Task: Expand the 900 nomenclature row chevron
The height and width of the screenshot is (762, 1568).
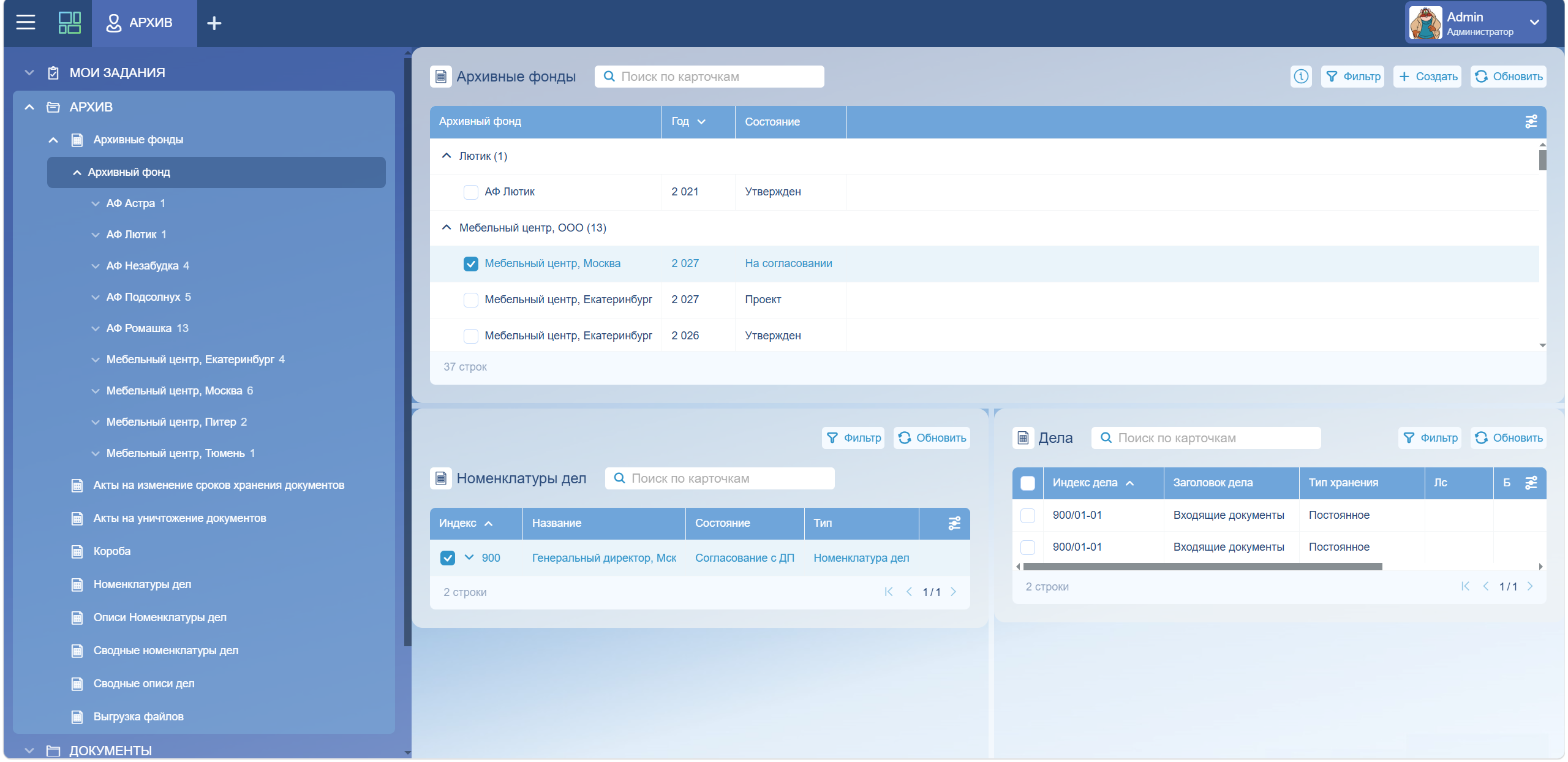Action: (469, 557)
